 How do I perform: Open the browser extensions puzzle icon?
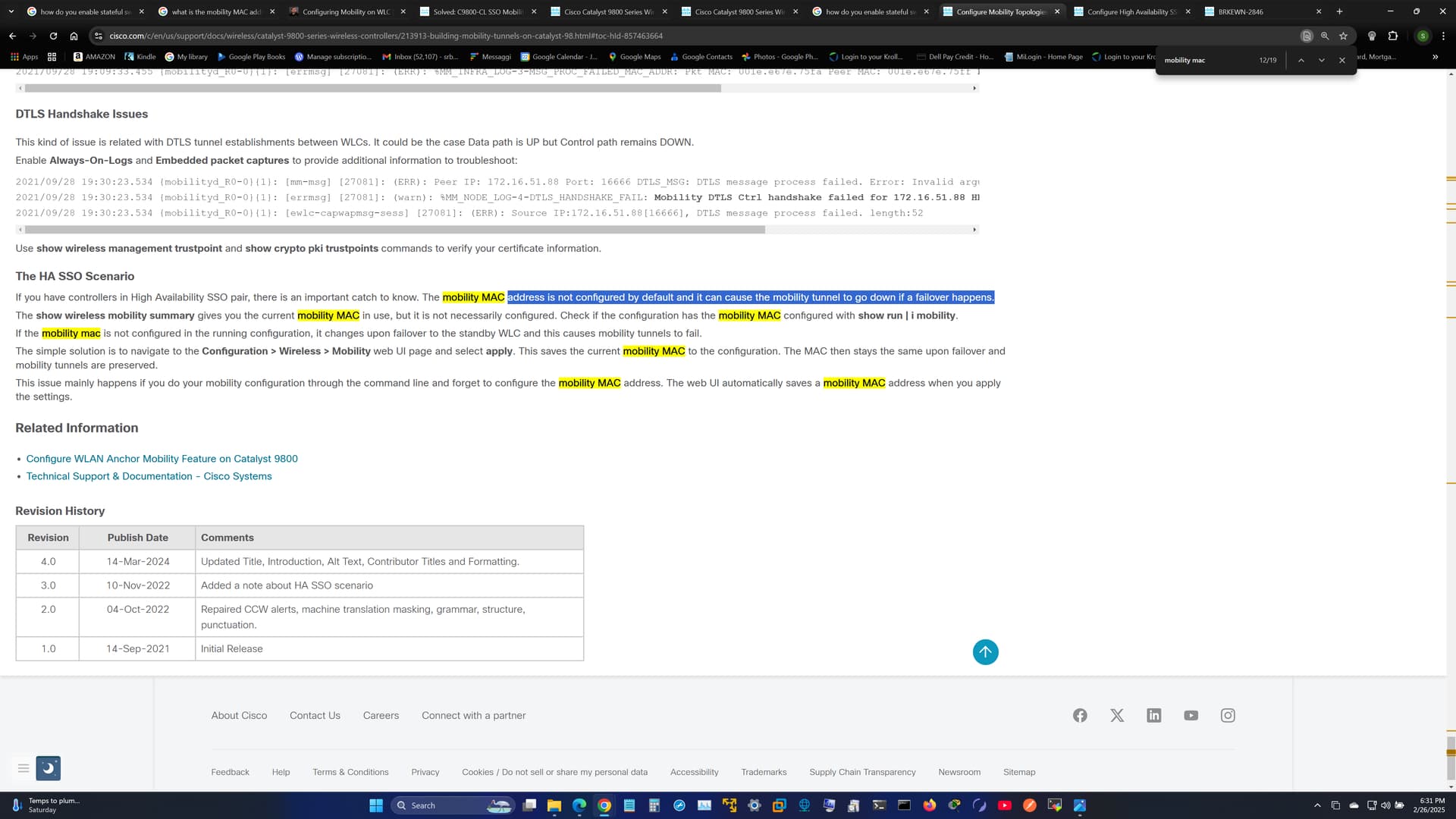point(1393,36)
